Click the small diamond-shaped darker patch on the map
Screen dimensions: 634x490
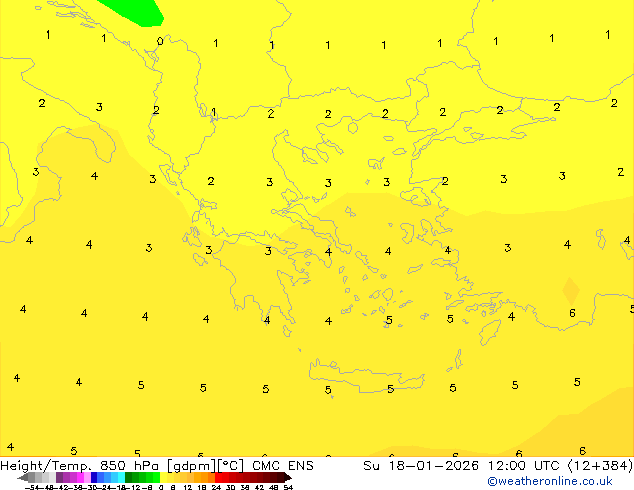(571, 291)
